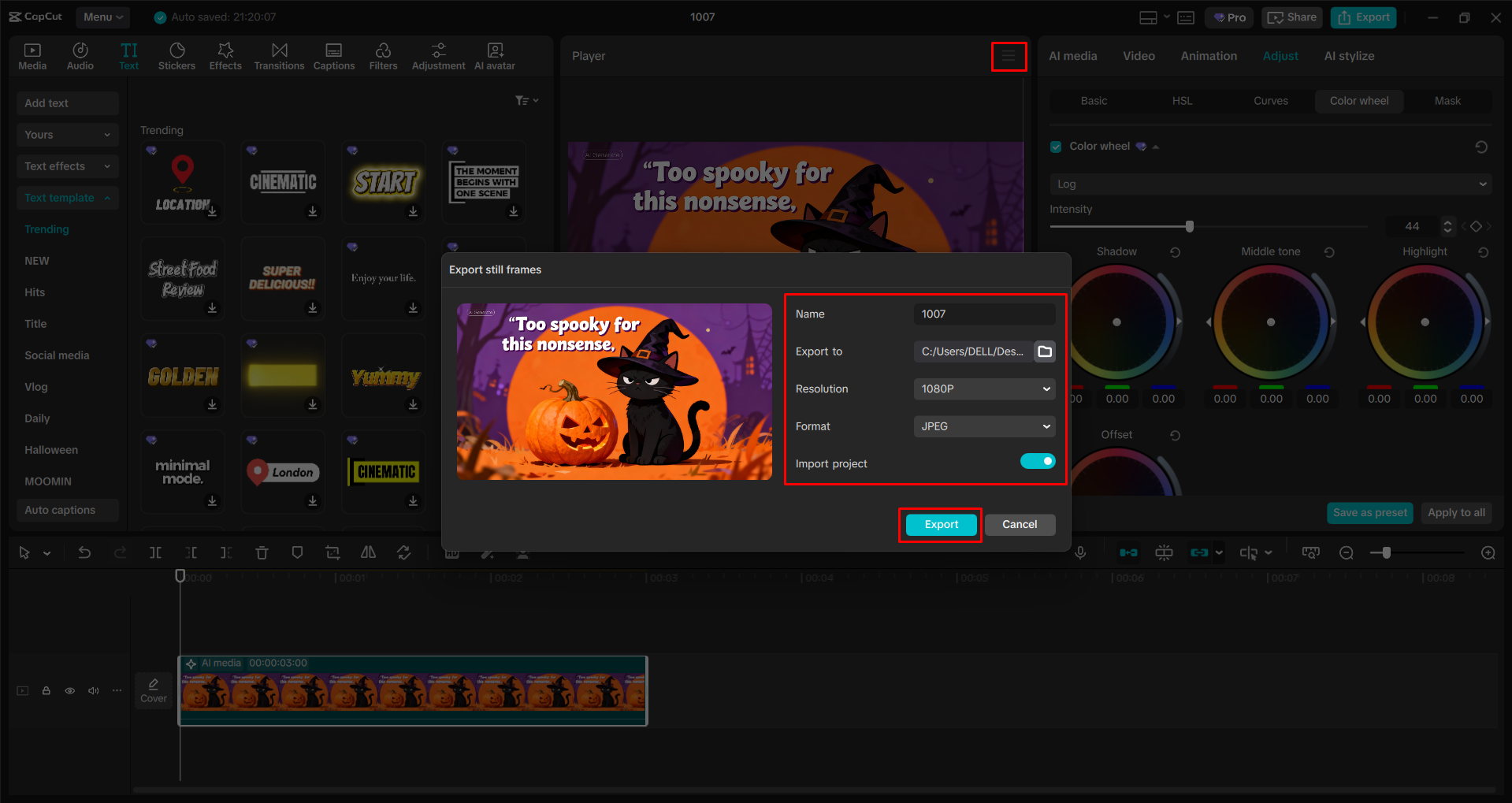Image resolution: width=1512 pixels, height=803 pixels.
Task: Toggle main track magnet
Action: [1128, 553]
